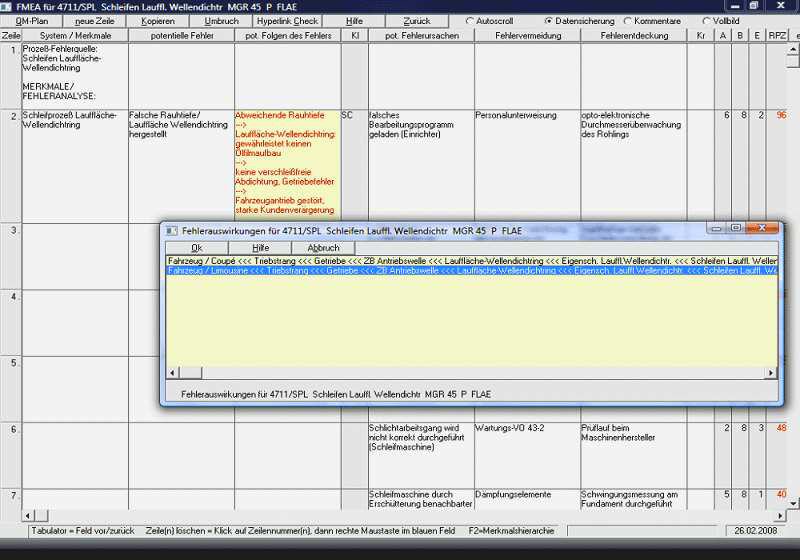The image size is (800, 560).
Task: Add a row with neue Zeile
Action: click(94, 21)
